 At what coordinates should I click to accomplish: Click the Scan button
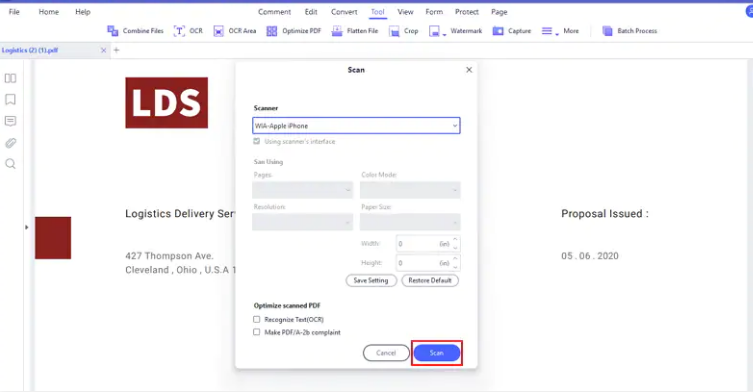point(437,353)
